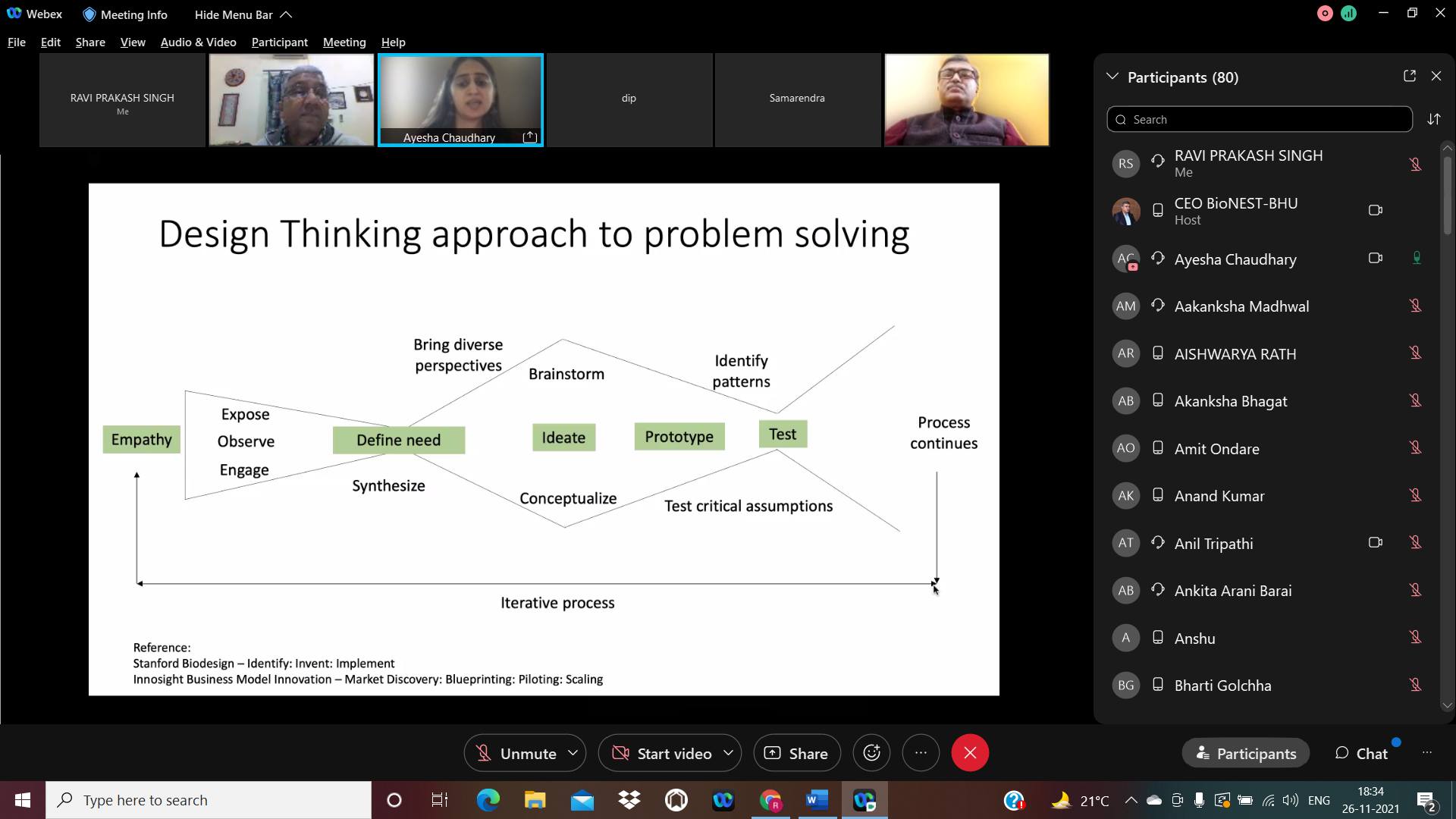This screenshot has height=819, width=1456.
Task: Open the more options ellipsis button
Action: [x=921, y=753]
